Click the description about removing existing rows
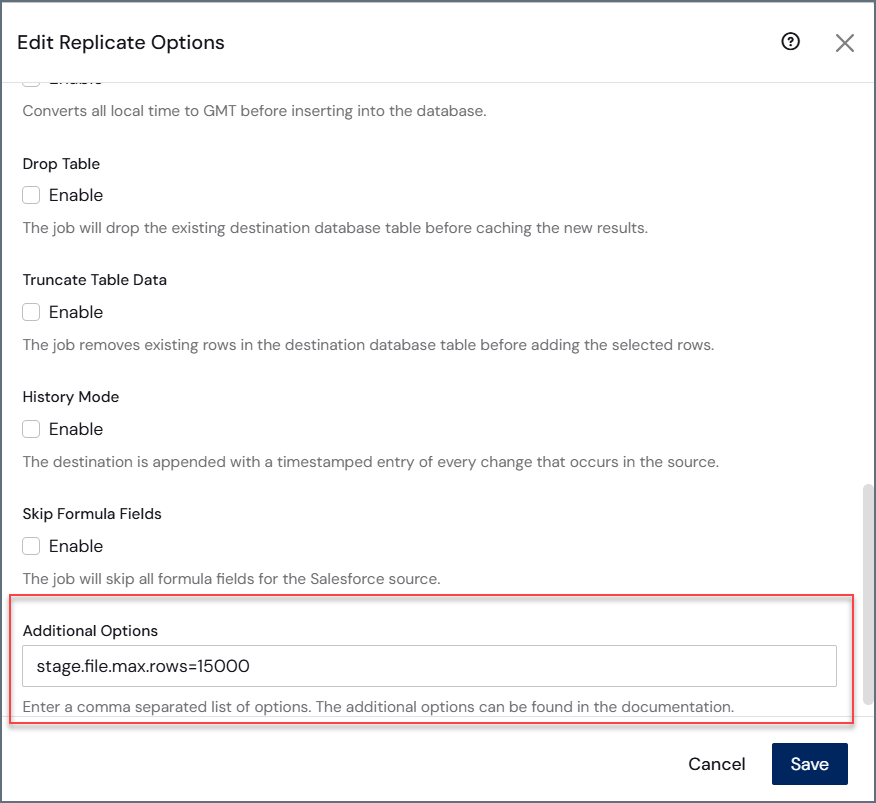 [x=368, y=345]
